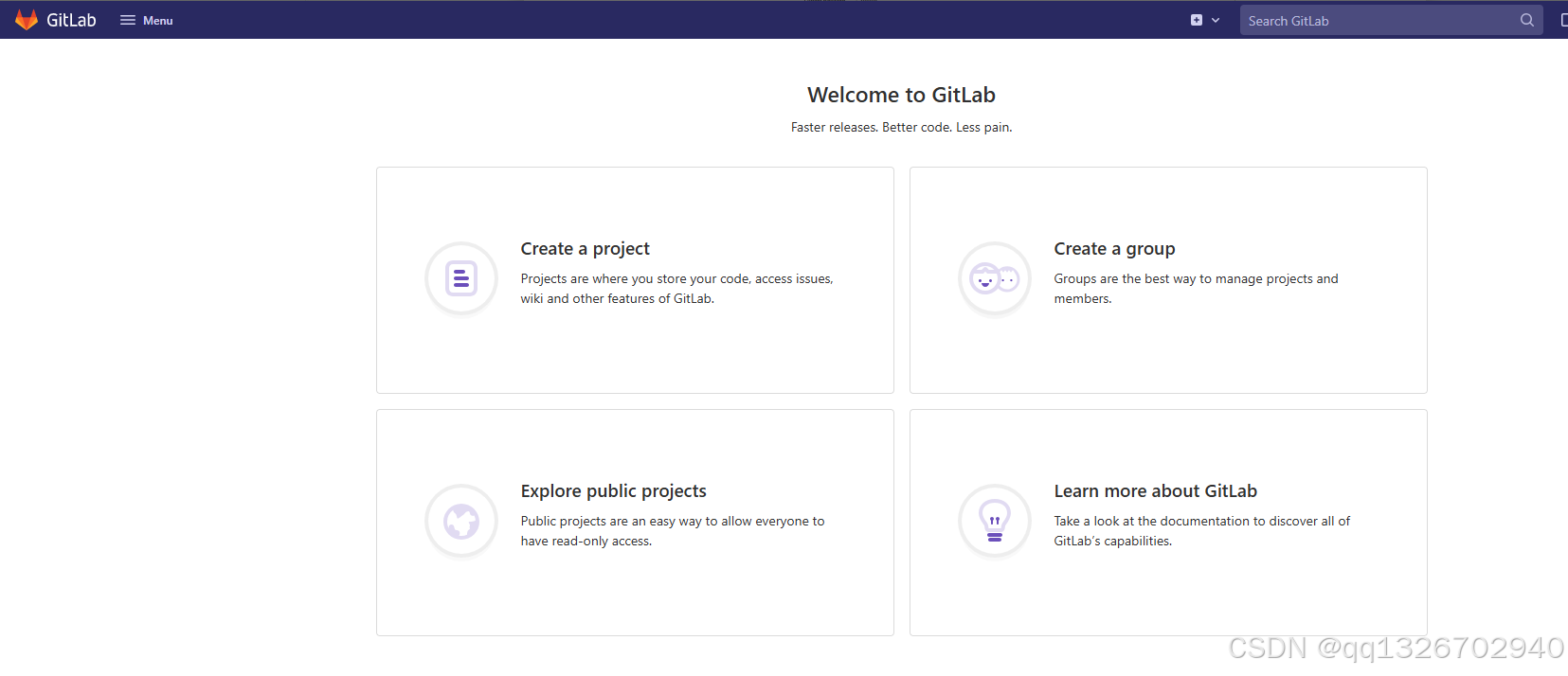Click the Create a project document icon
1568x676 pixels.
click(x=461, y=278)
